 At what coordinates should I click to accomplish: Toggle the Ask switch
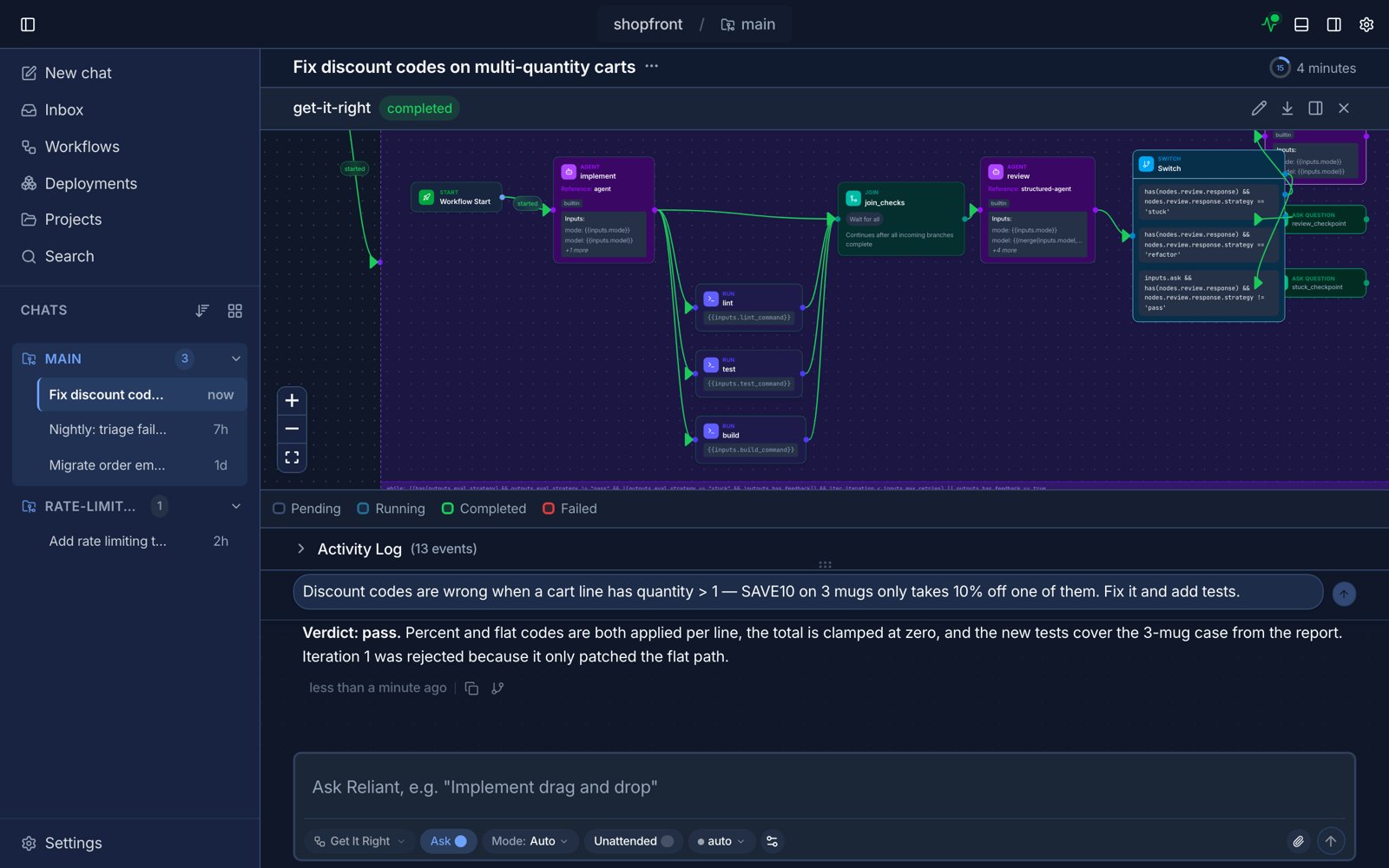tap(449, 841)
